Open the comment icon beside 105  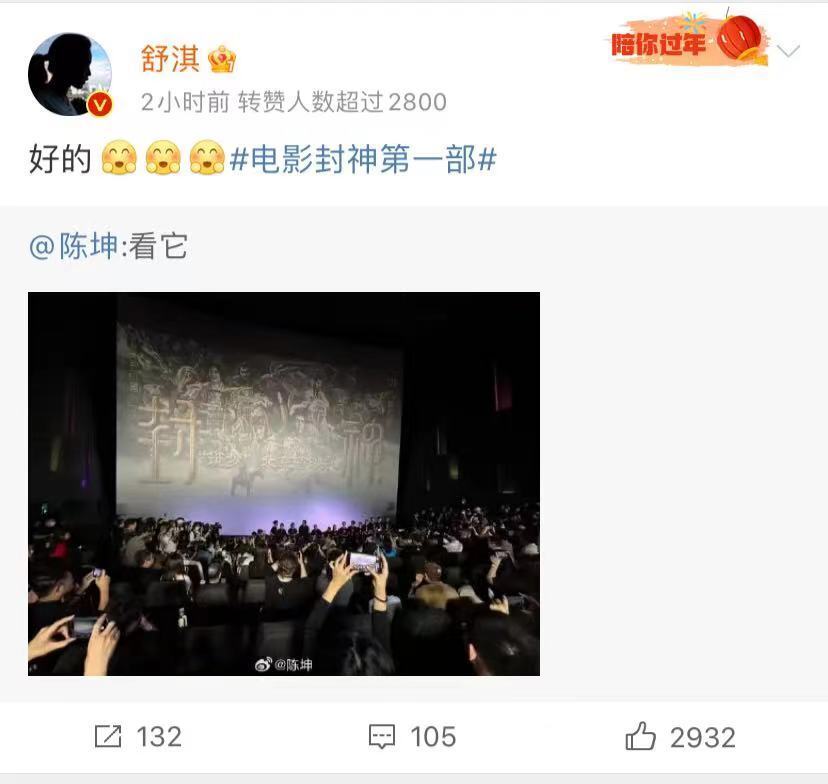(382, 736)
